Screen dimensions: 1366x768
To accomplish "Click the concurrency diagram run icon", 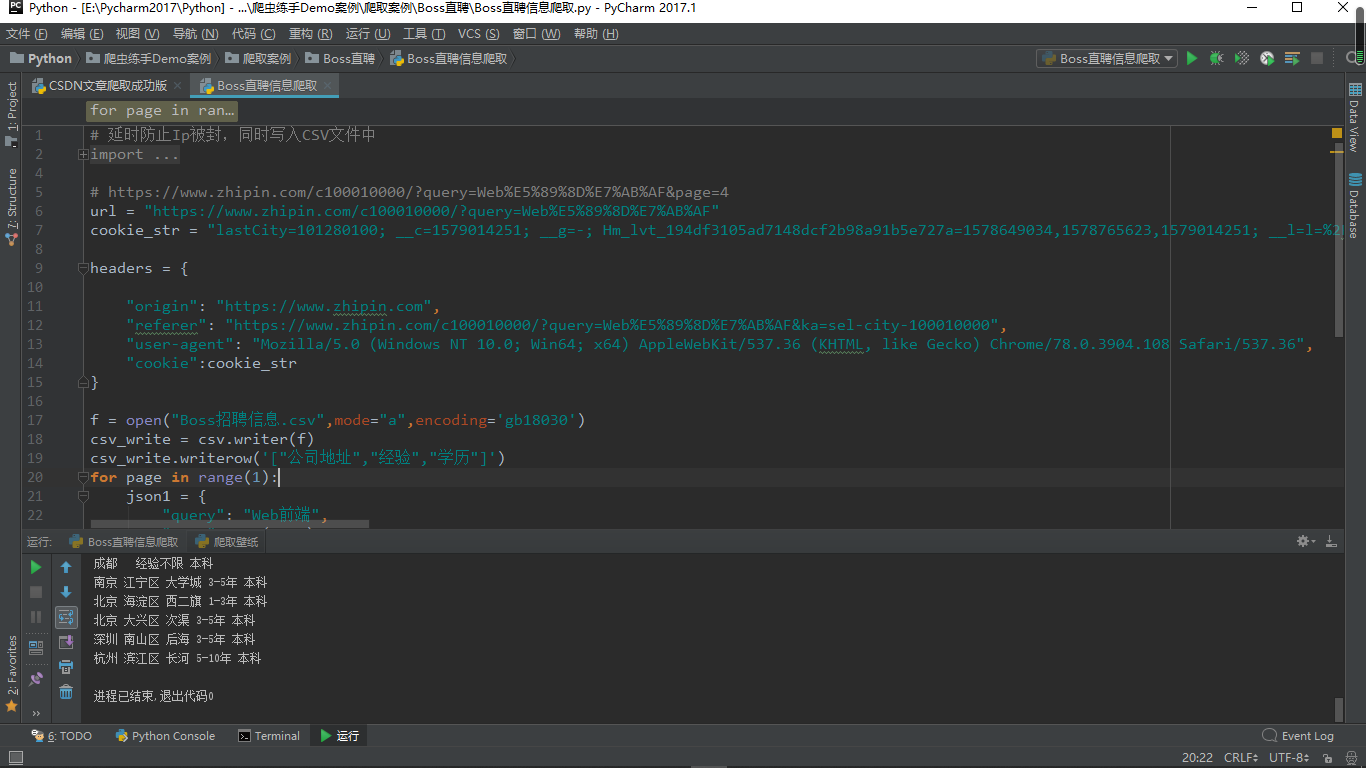I will pos(1292,59).
